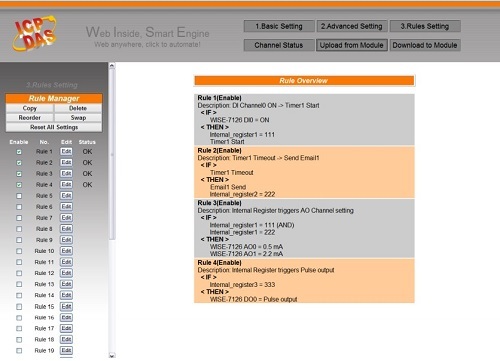The image size is (500, 361).
Task: Enable the Rule 7 checkbox
Action: 19,218
